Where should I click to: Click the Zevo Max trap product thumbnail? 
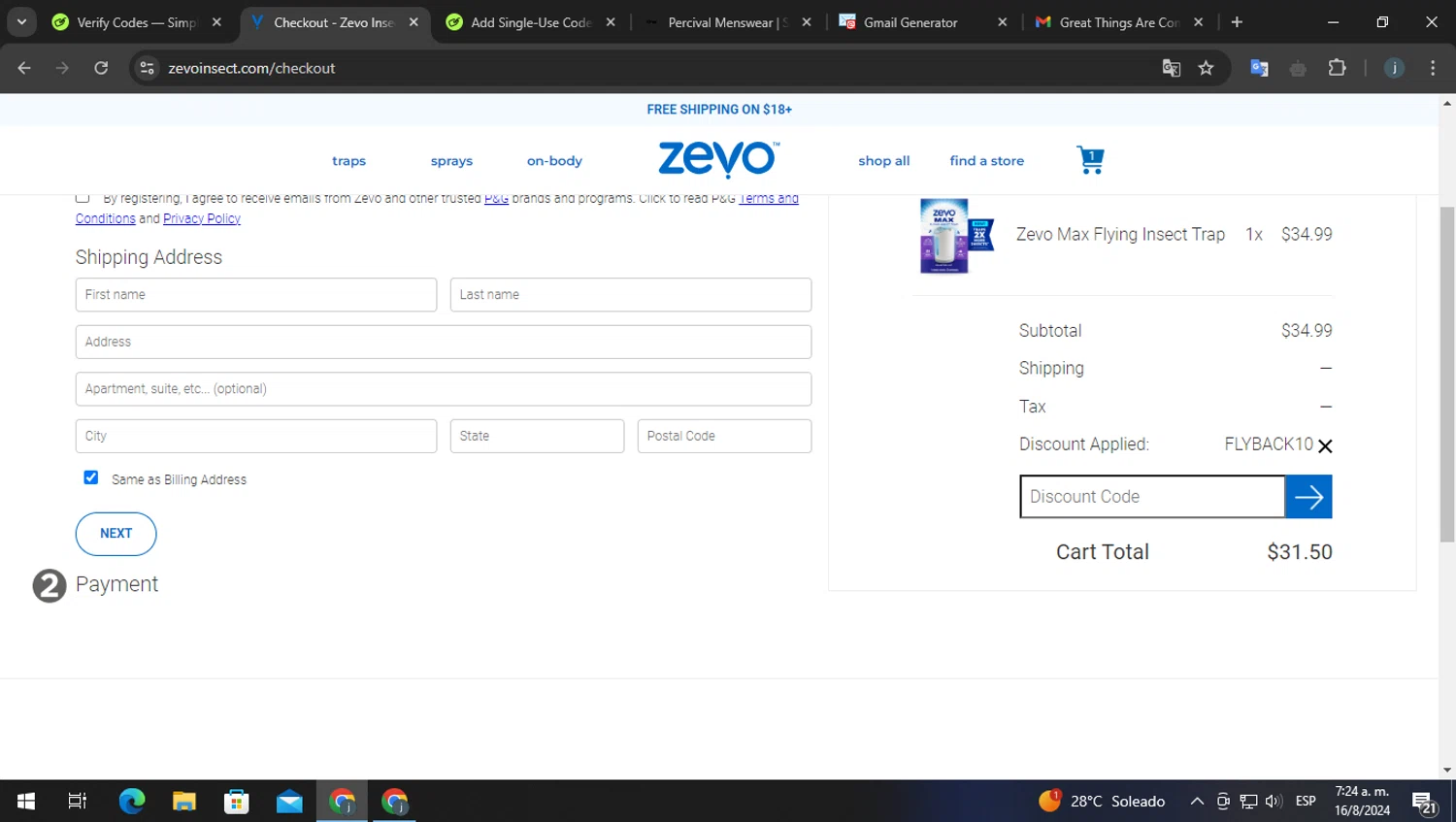[x=956, y=236]
